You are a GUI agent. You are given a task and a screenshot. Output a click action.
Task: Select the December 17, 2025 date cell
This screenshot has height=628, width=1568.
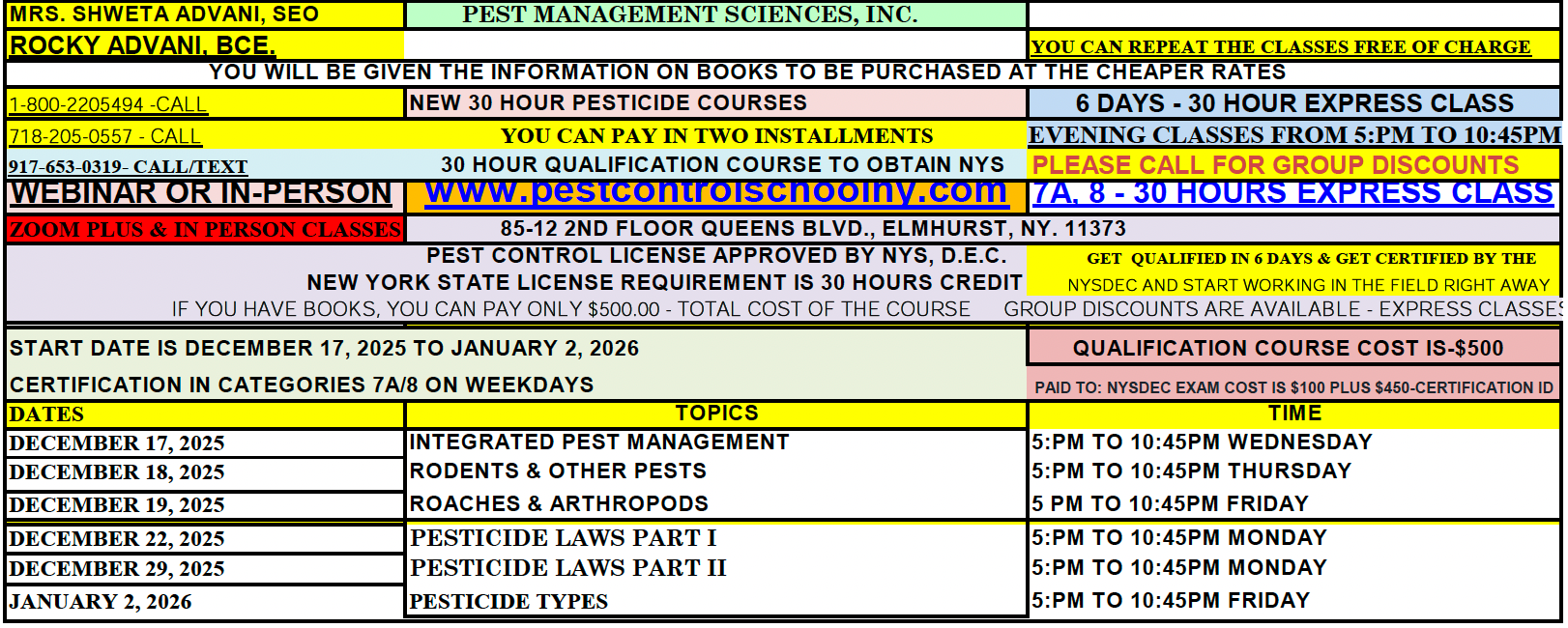[205, 443]
